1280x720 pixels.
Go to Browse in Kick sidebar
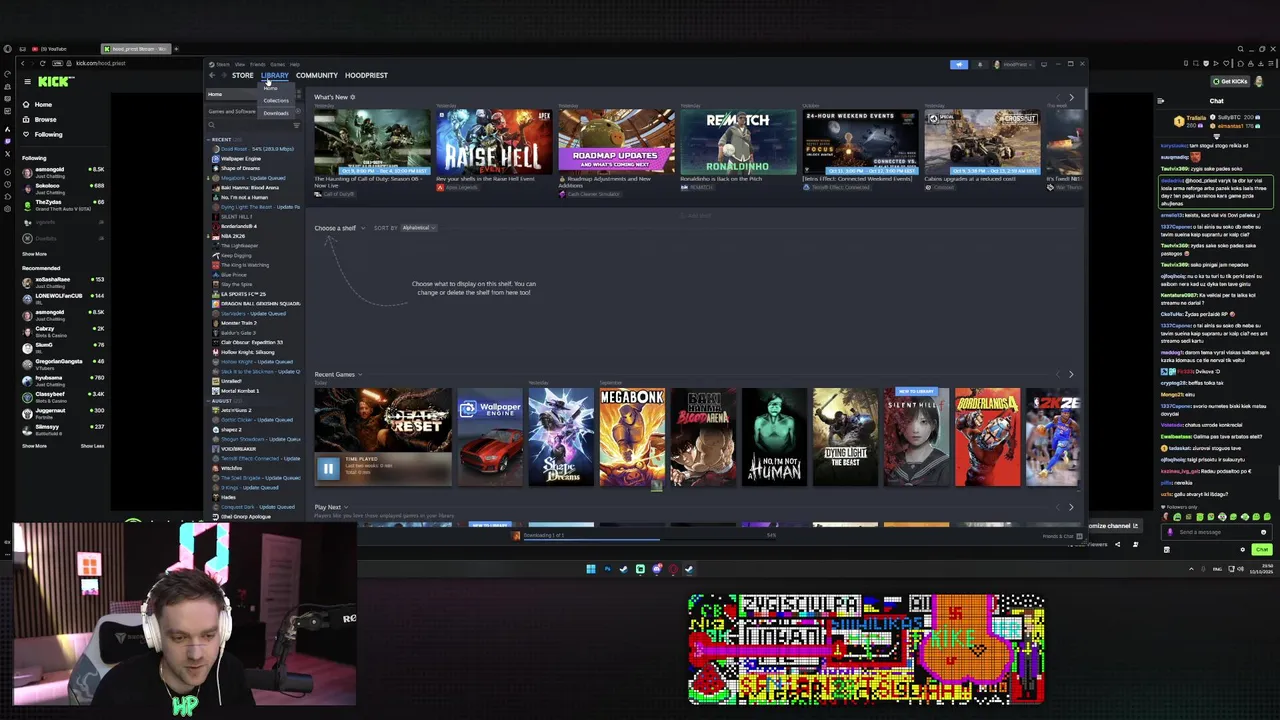[45, 119]
